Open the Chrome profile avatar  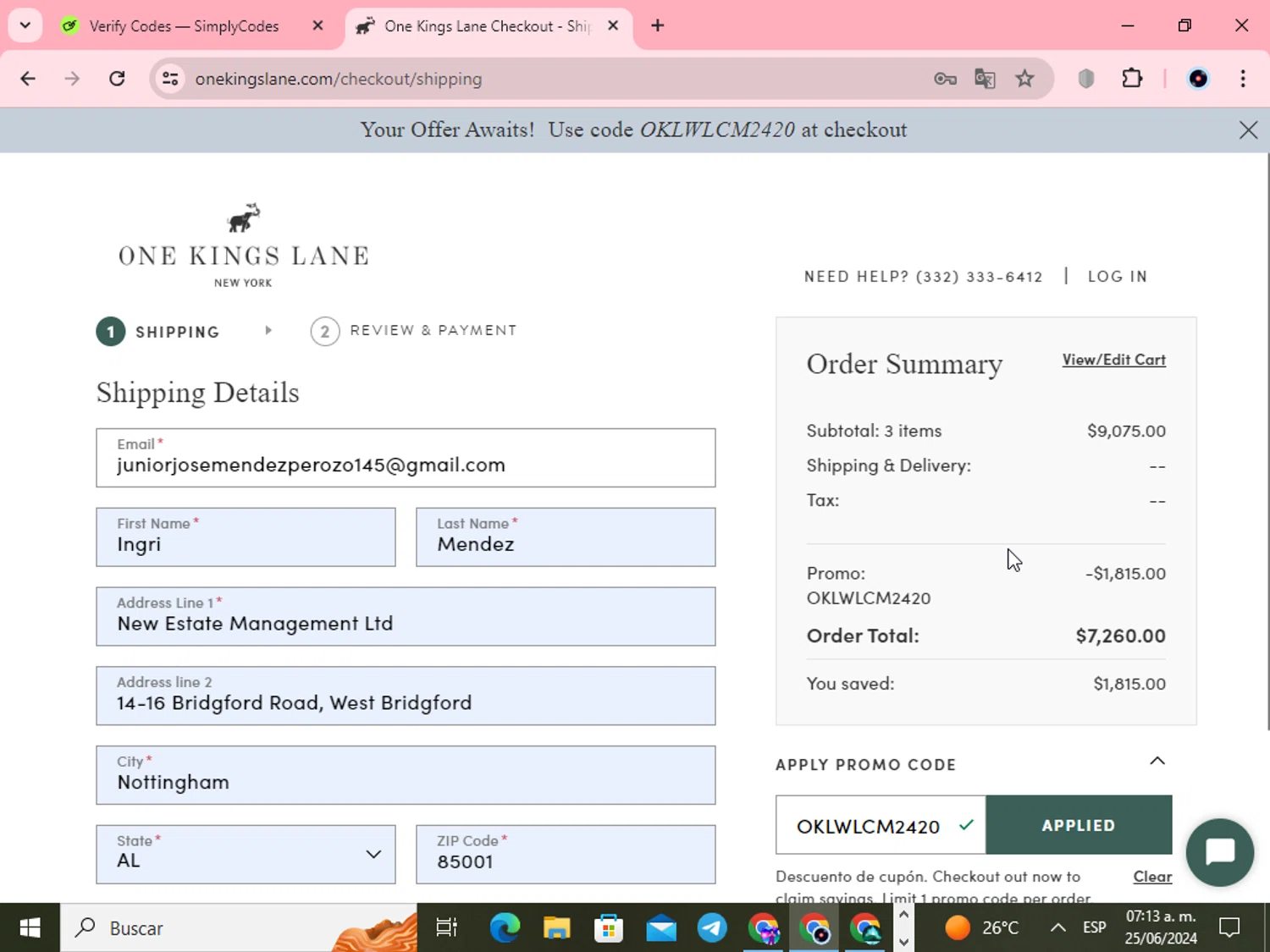1198,79
